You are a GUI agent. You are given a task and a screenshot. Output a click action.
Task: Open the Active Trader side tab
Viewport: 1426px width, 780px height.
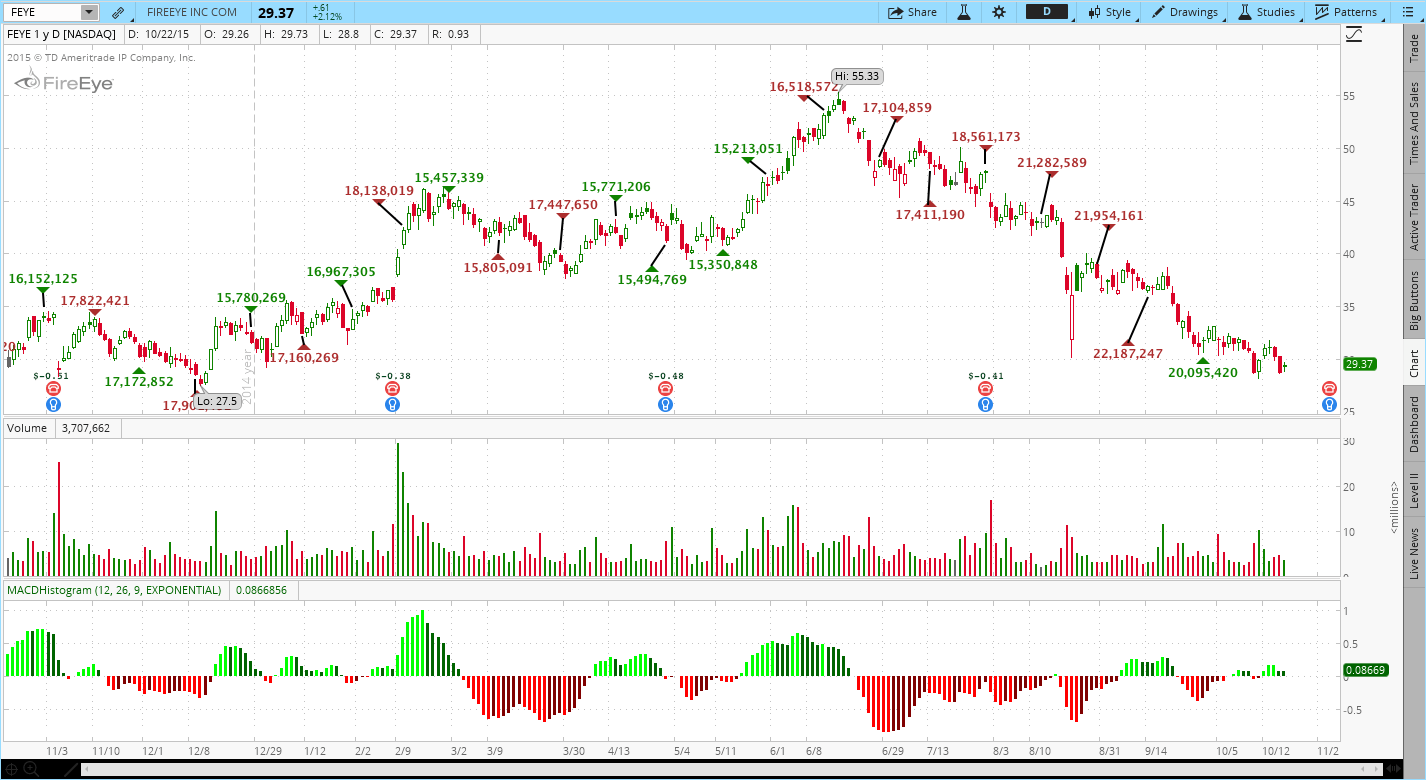[1414, 216]
